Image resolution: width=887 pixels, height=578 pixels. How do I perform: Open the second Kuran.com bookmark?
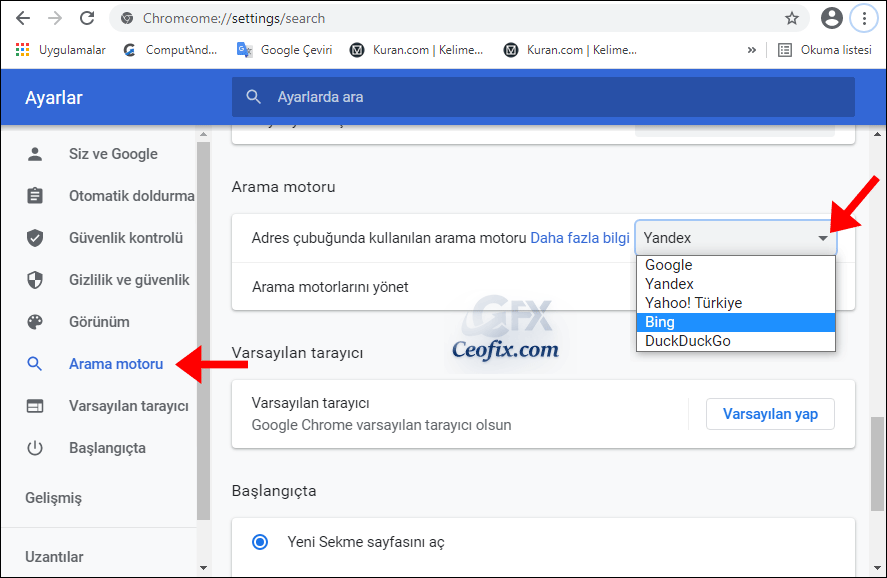(570, 50)
